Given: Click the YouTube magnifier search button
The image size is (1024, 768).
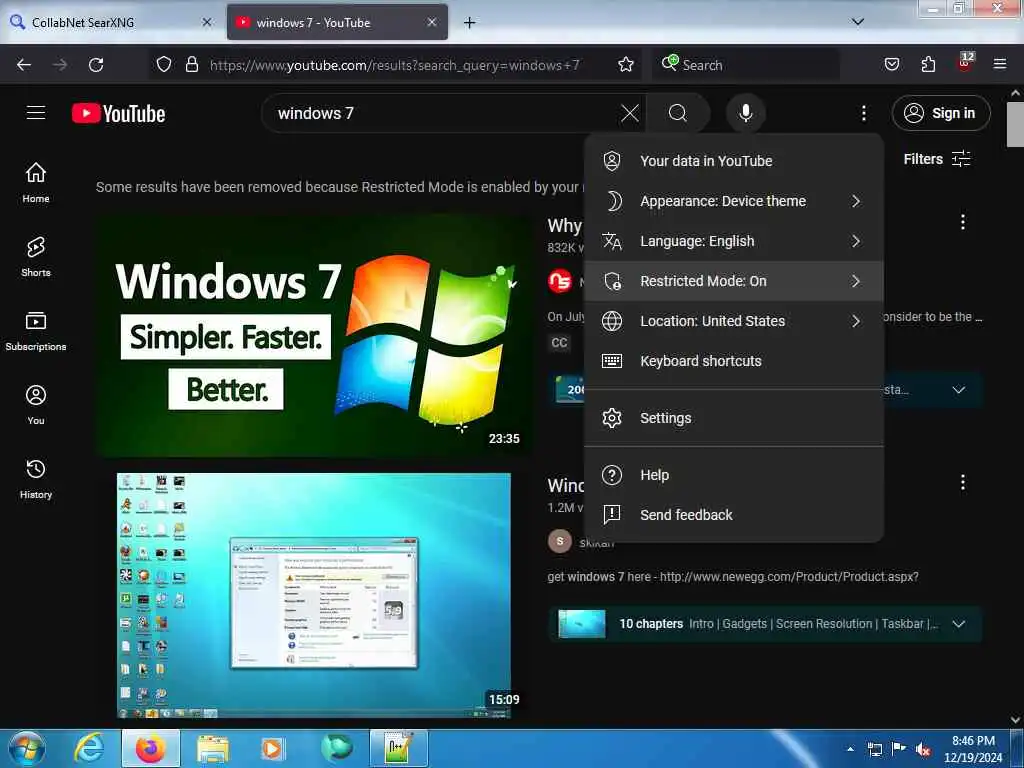Looking at the screenshot, I should click(x=678, y=113).
